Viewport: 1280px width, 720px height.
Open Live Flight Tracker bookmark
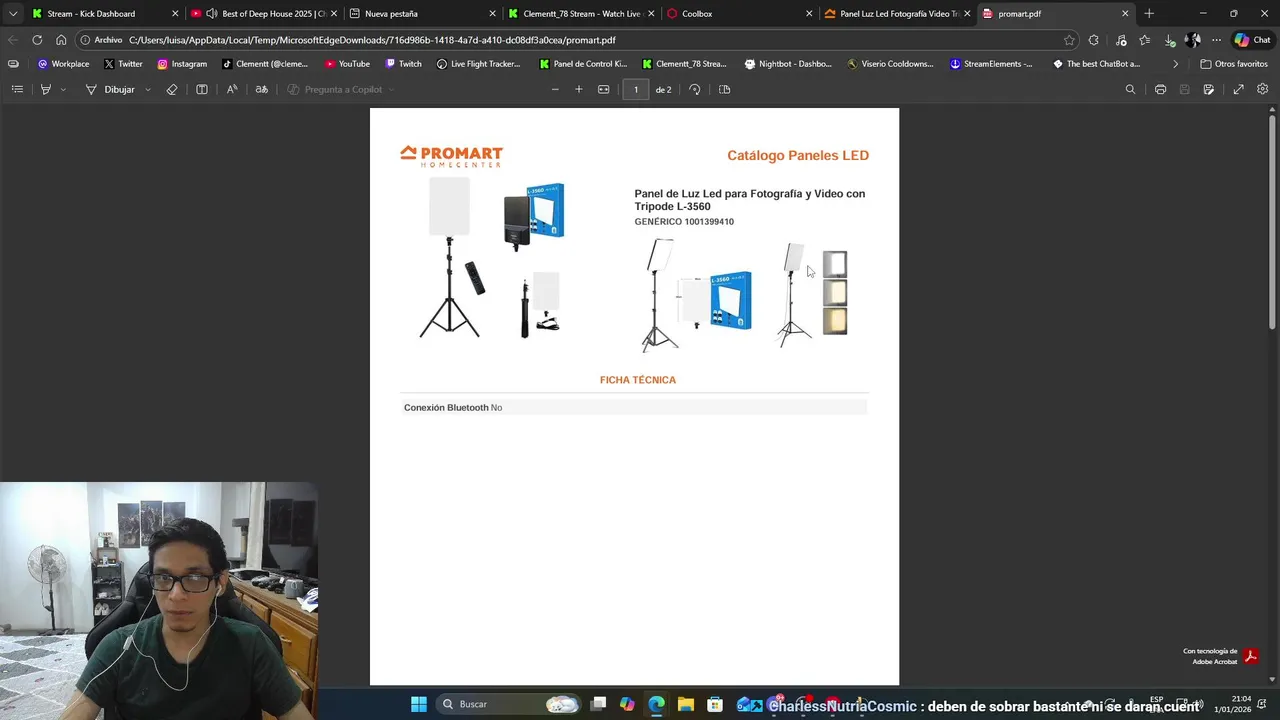478,64
